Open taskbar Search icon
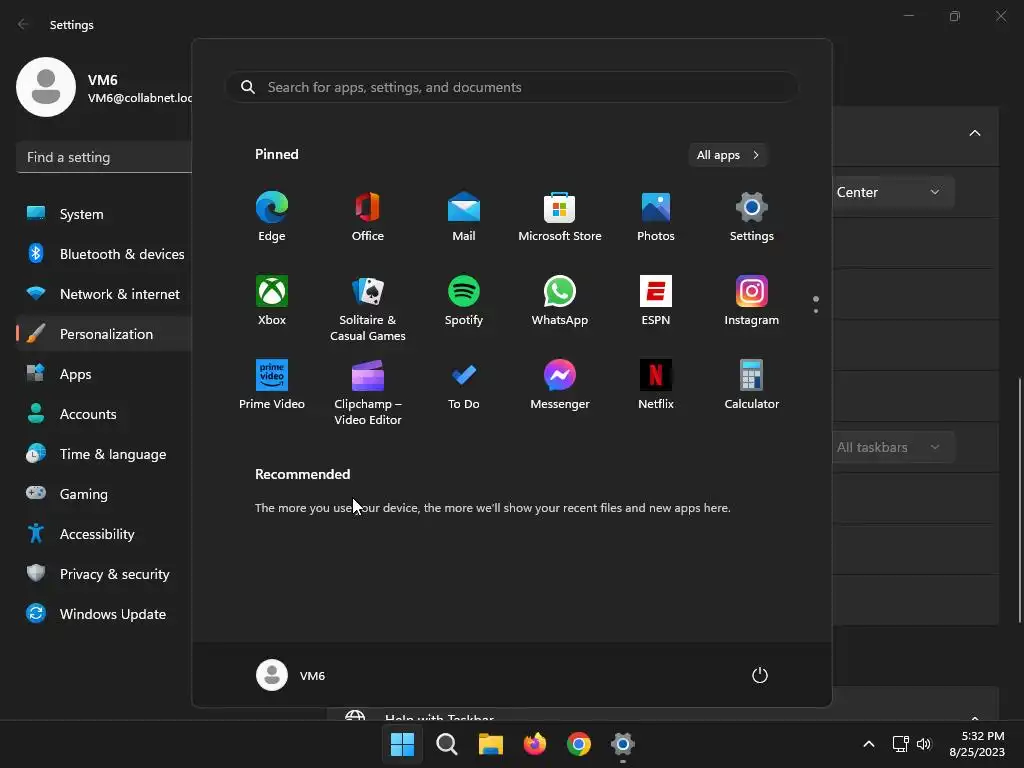 click(x=447, y=744)
